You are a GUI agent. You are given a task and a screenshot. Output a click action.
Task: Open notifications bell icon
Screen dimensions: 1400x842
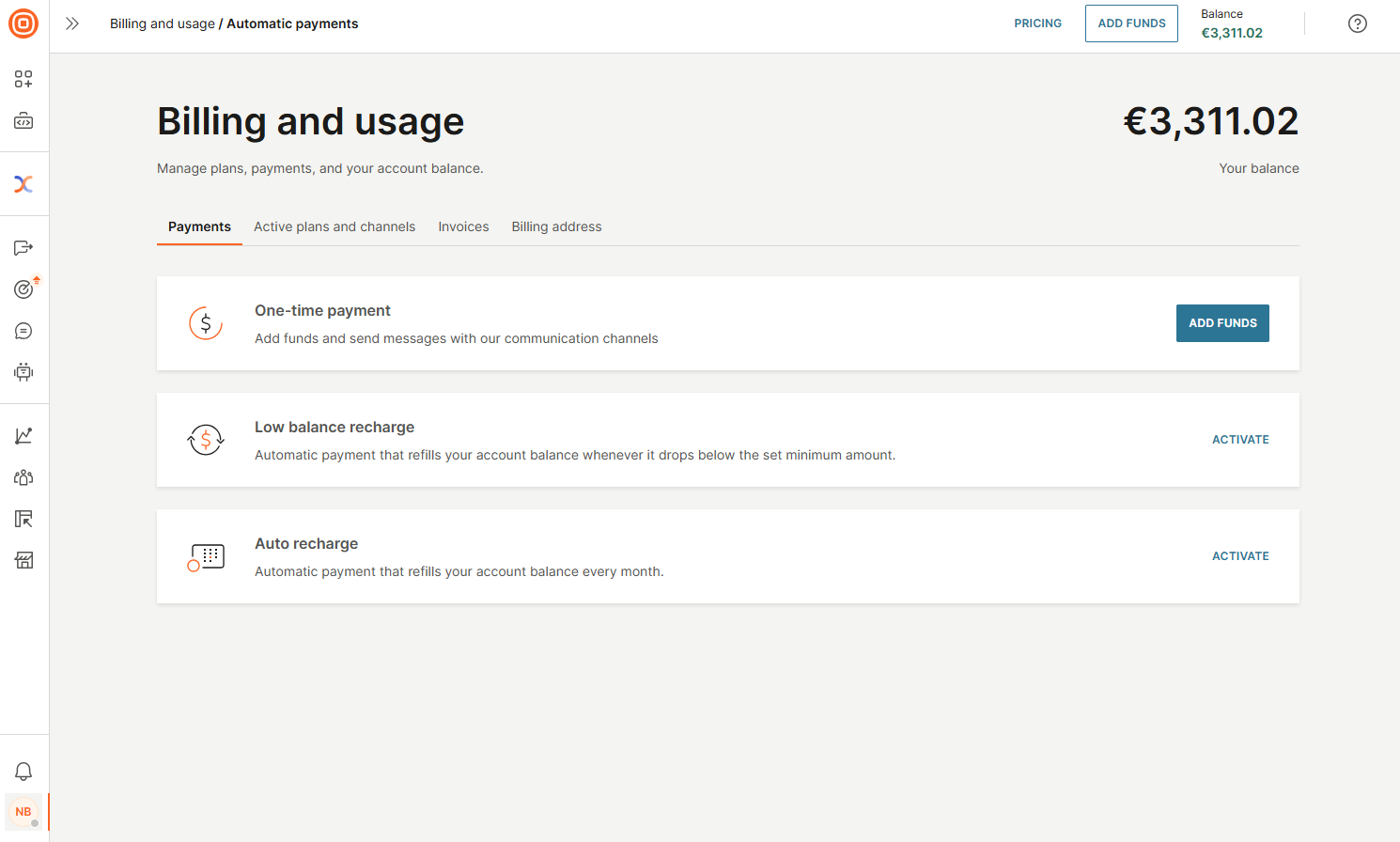click(x=23, y=772)
